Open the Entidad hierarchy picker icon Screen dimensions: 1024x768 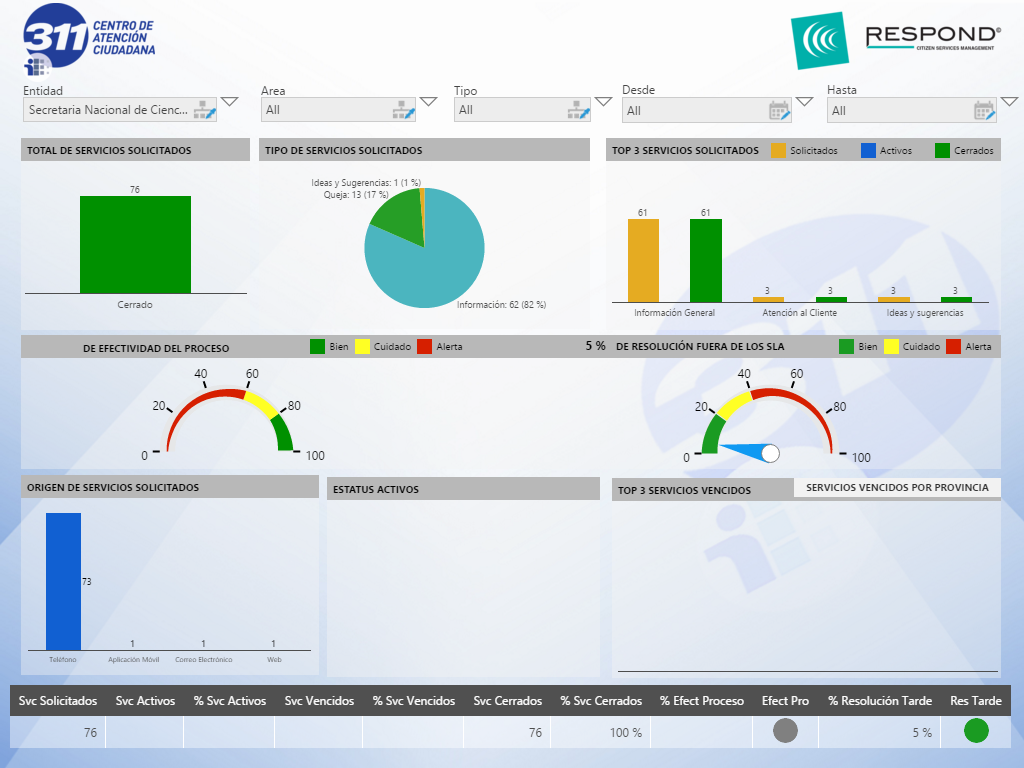pyautogui.click(x=205, y=110)
